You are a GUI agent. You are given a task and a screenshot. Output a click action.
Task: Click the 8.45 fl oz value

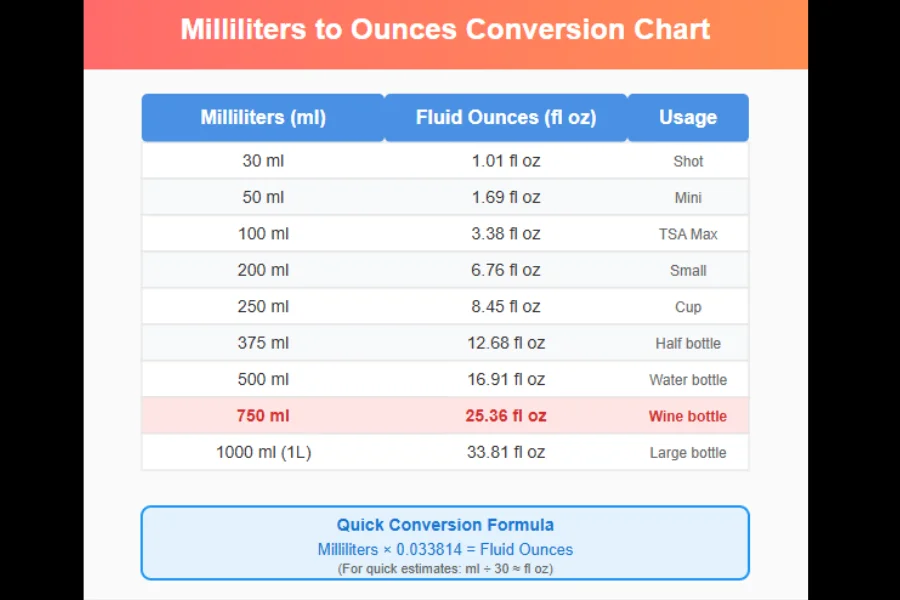coord(506,307)
